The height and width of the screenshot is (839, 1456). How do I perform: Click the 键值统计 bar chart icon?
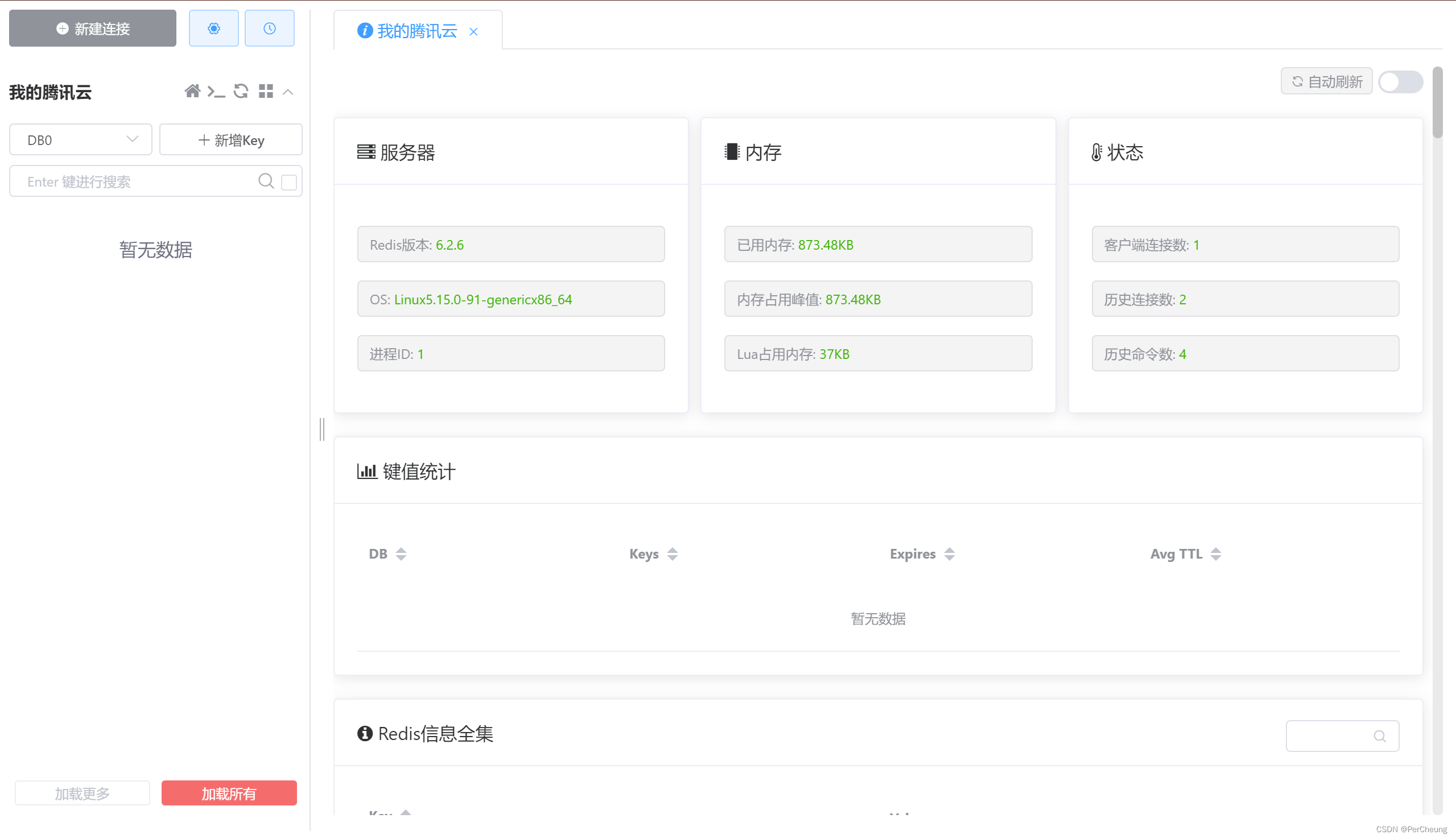[x=367, y=472]
